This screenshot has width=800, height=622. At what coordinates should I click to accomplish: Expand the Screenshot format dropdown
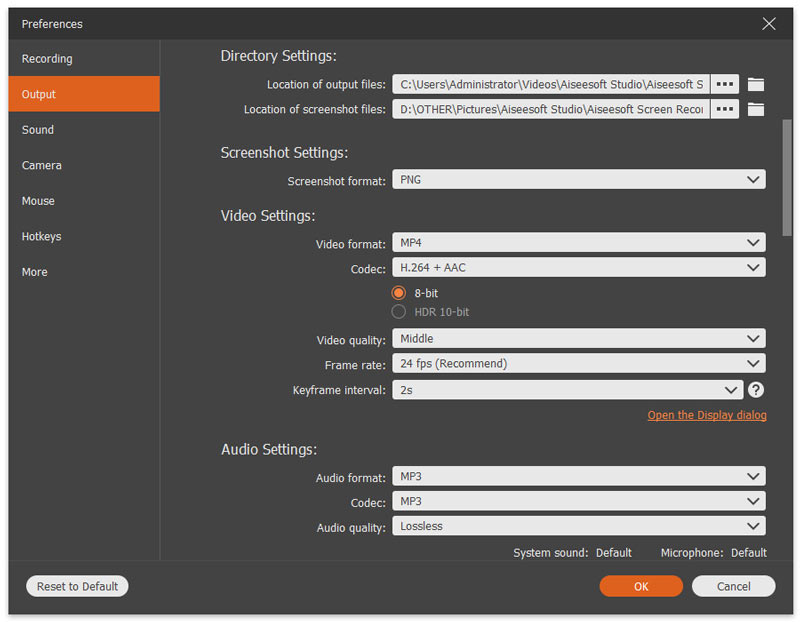click(578, 180)
